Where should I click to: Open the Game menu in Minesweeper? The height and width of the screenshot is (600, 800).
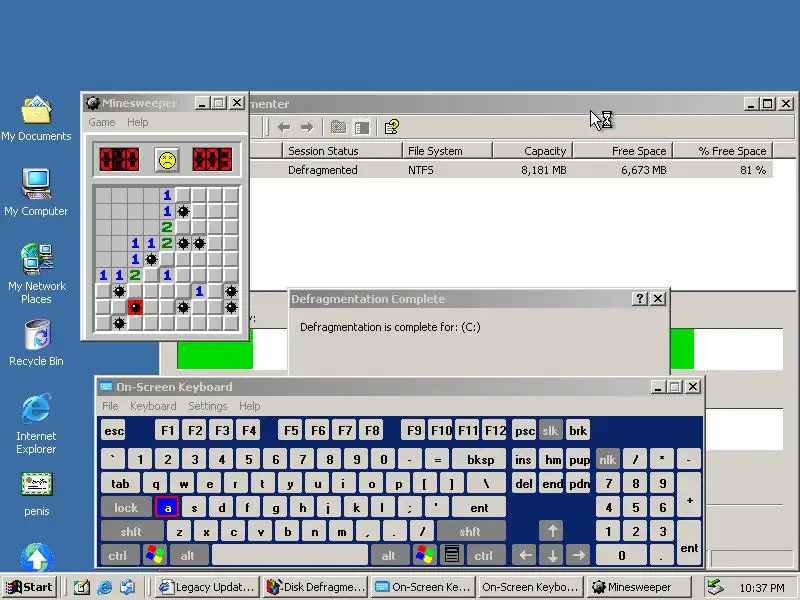(x=102, y=122)
